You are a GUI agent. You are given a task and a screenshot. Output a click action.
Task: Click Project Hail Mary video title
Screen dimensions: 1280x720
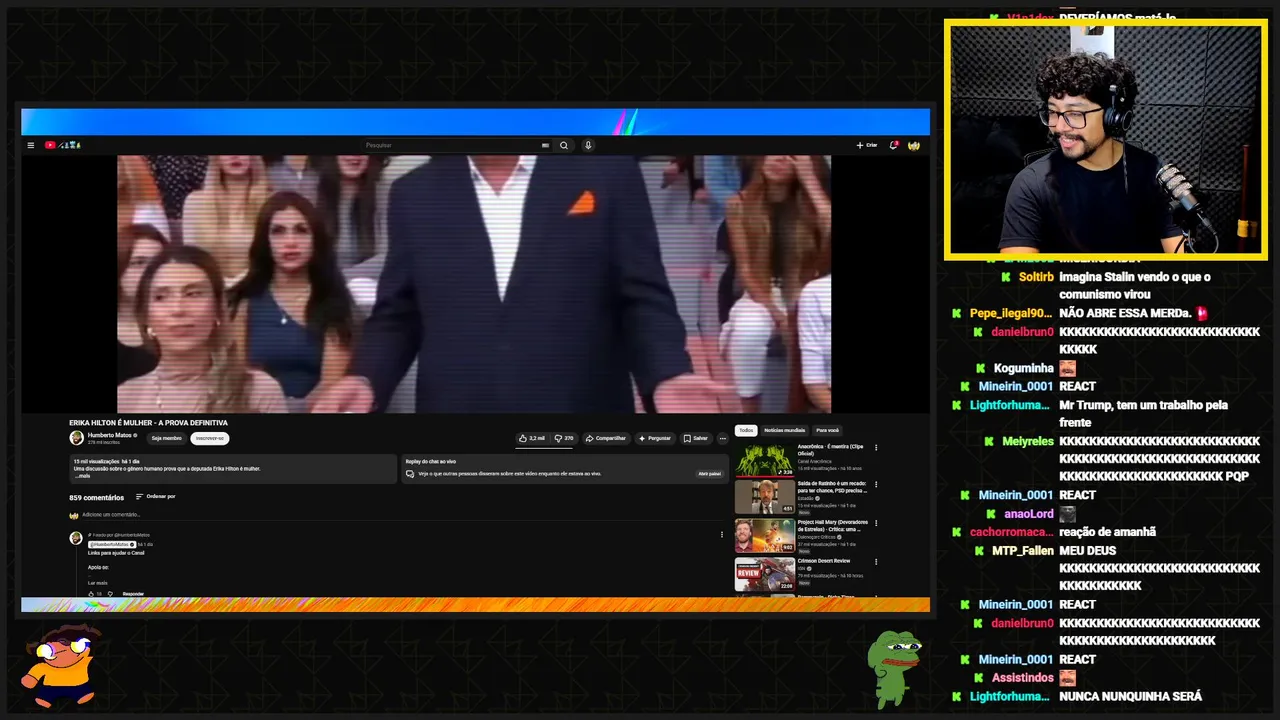pos(832,525)
